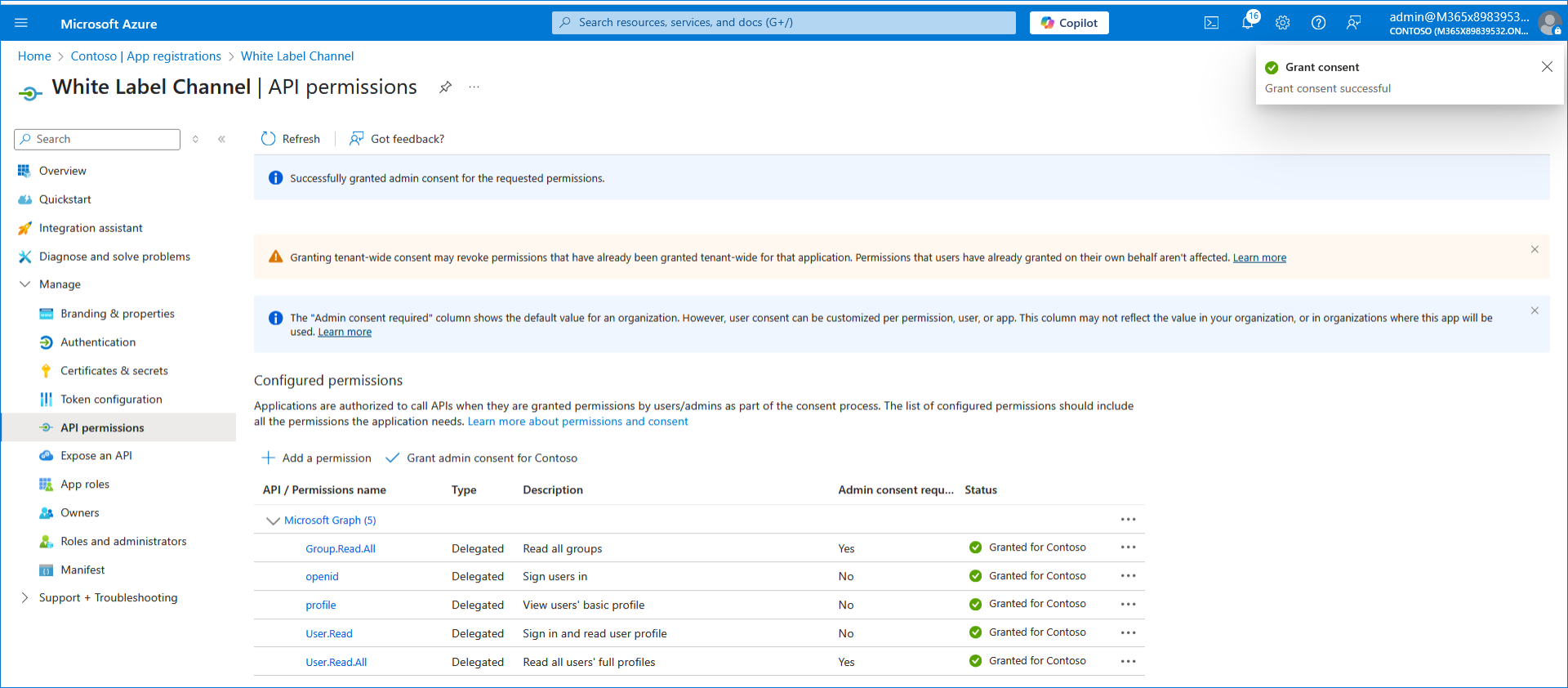
Task: Sort by API / Permissions name column
Action: (x=324, y=490)
